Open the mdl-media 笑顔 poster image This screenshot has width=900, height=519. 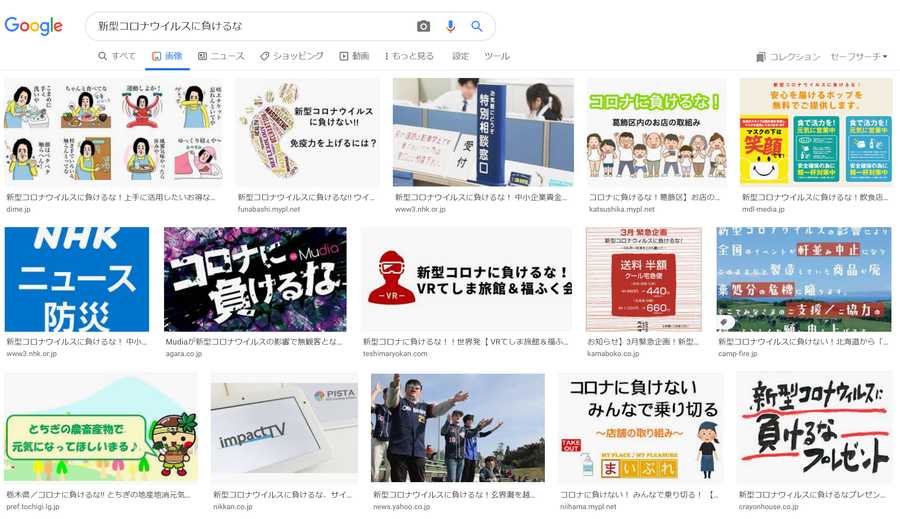point(816,133)
